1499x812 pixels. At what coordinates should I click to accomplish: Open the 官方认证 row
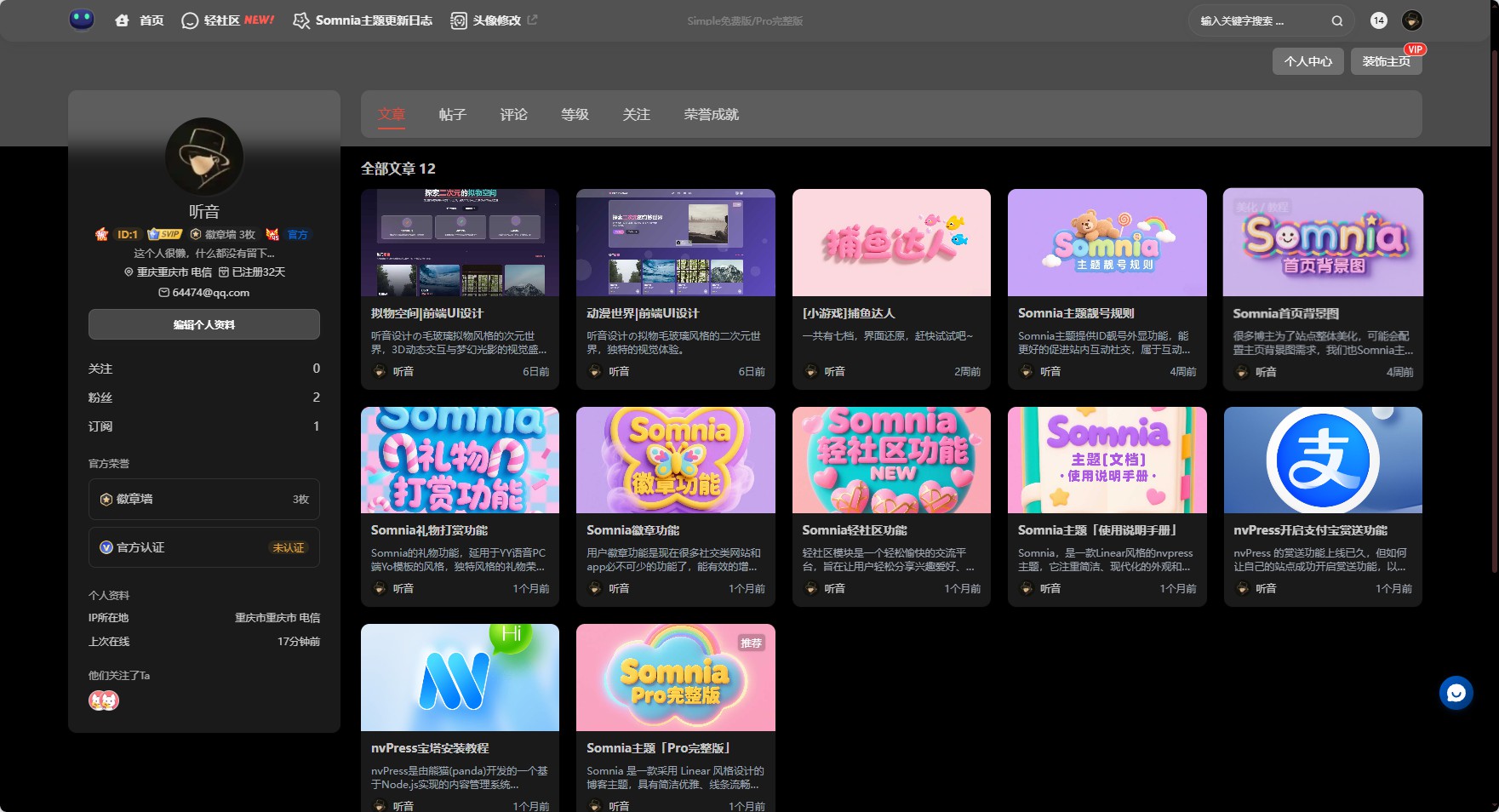point(204,547)
